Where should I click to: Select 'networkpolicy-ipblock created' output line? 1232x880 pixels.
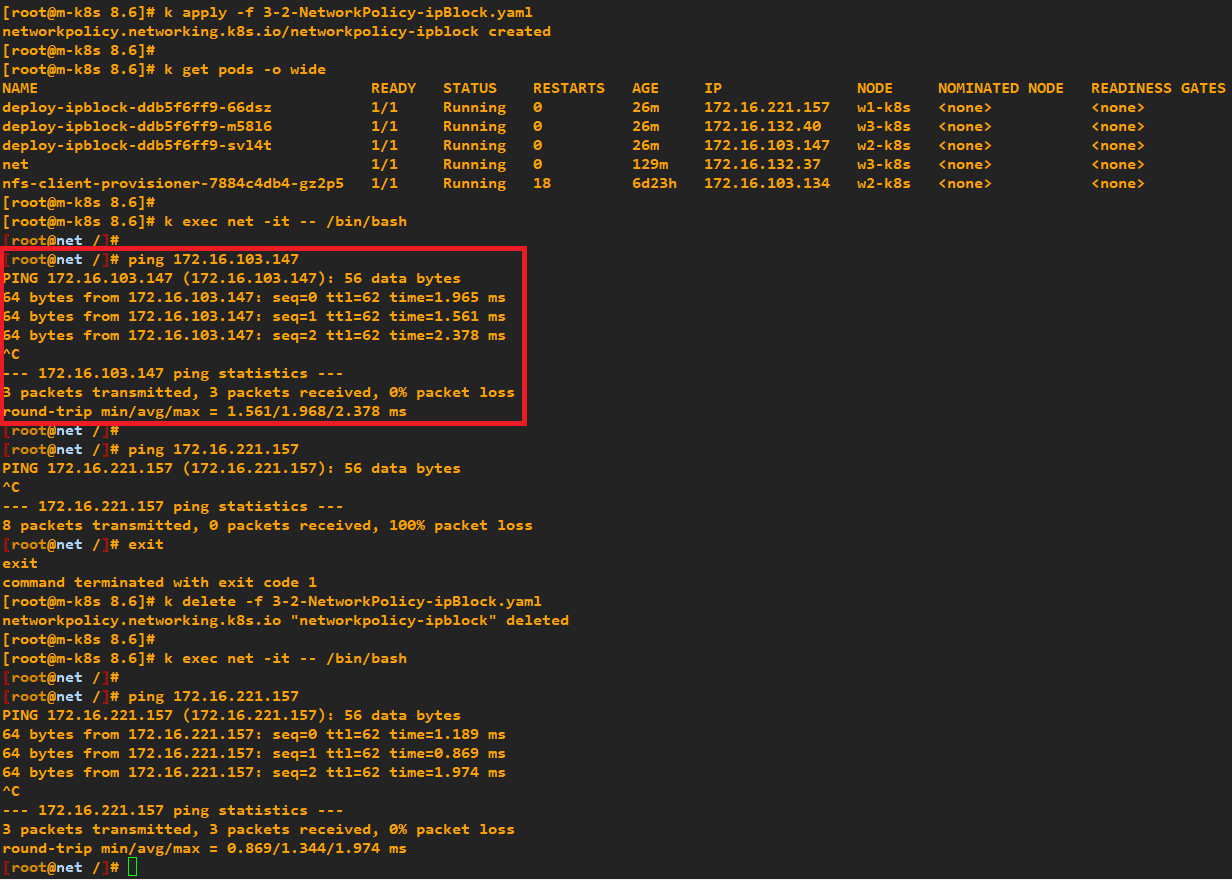276,31
